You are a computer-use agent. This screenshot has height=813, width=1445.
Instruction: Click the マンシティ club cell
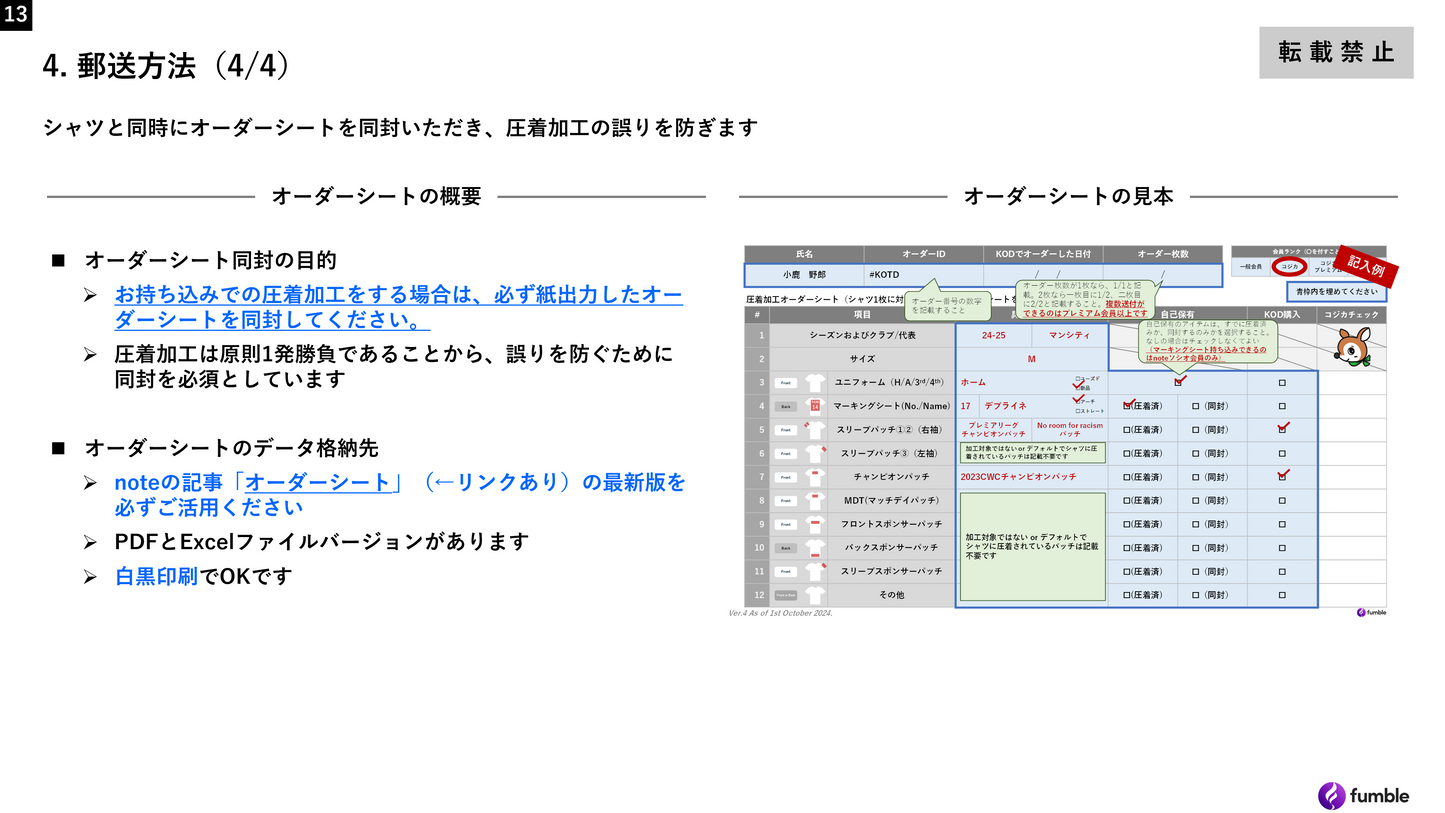click(x=1069, y=335)
